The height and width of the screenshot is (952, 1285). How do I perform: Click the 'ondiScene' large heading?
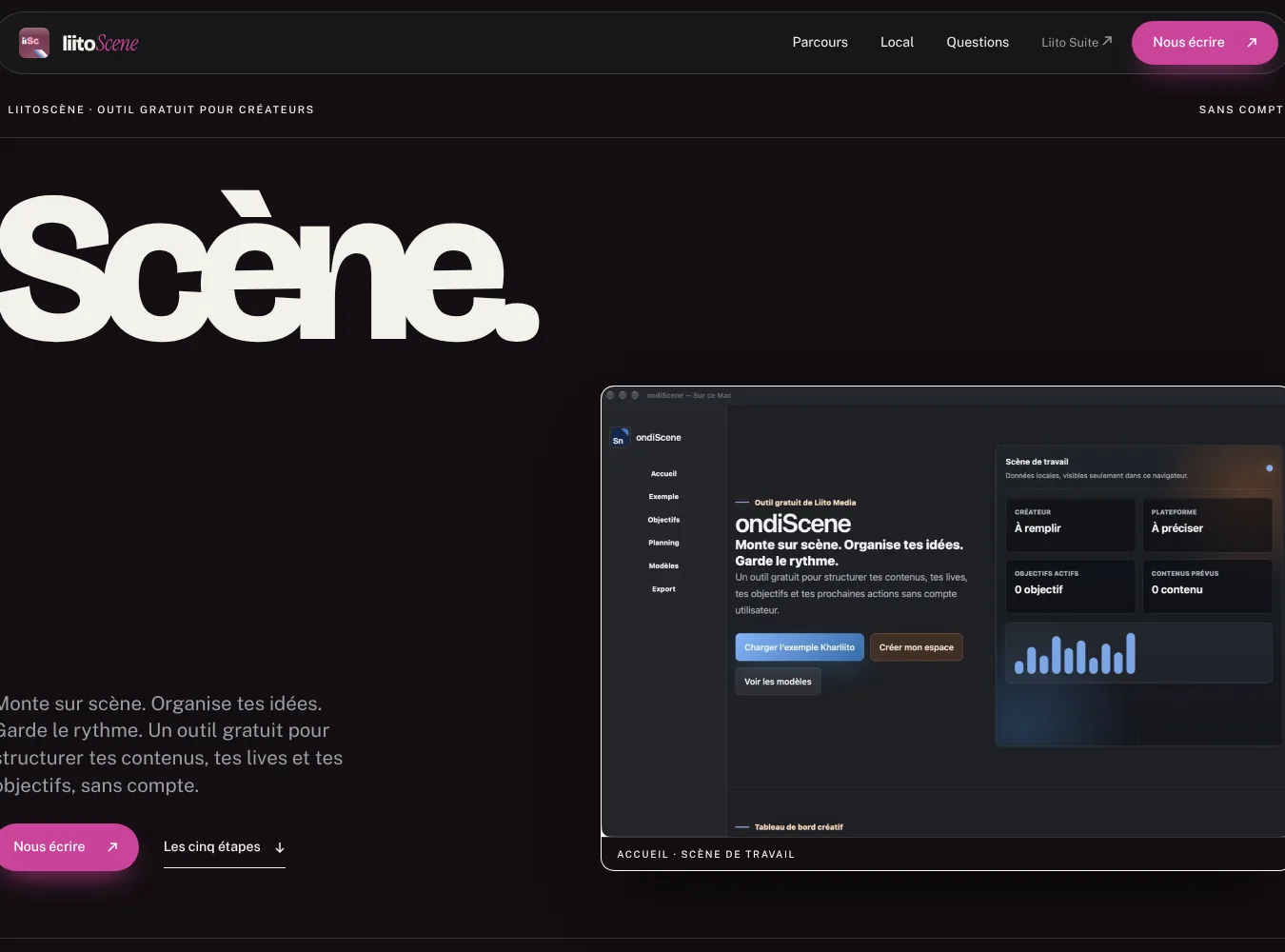click(x=793, y=524)
